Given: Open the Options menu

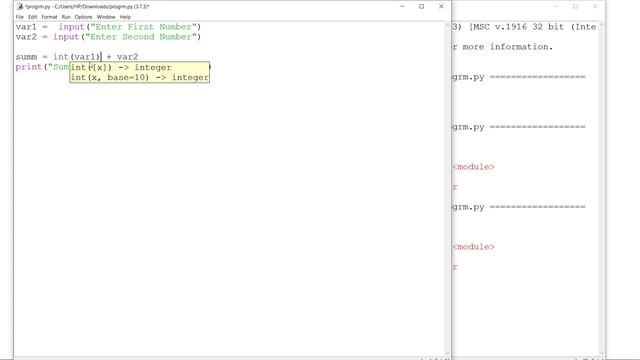Looking at the screenshot, I should click(x=83, y=17).
